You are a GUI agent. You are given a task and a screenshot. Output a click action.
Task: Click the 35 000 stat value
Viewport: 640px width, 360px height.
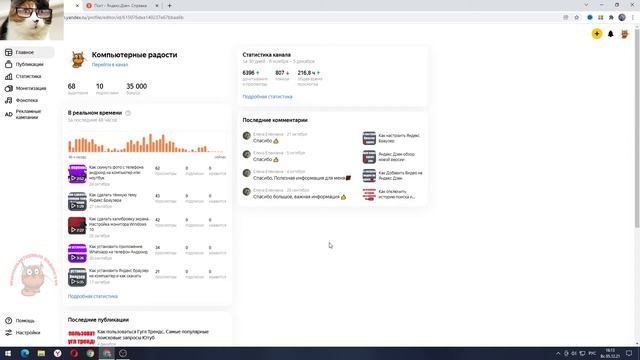click(136, 87)
